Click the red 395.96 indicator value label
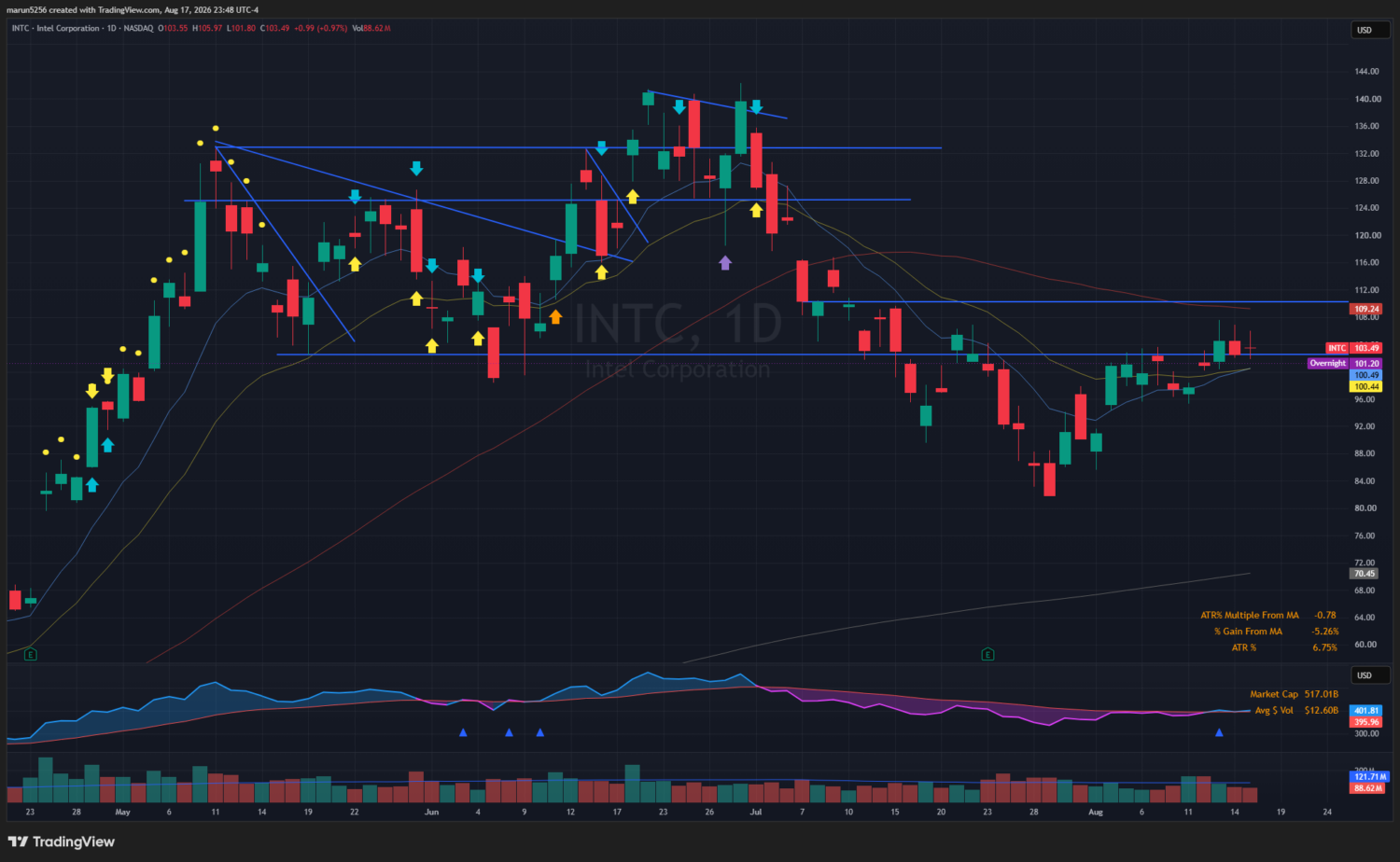The width and height of the screenshot is (1400, 862). point(1366,722)
